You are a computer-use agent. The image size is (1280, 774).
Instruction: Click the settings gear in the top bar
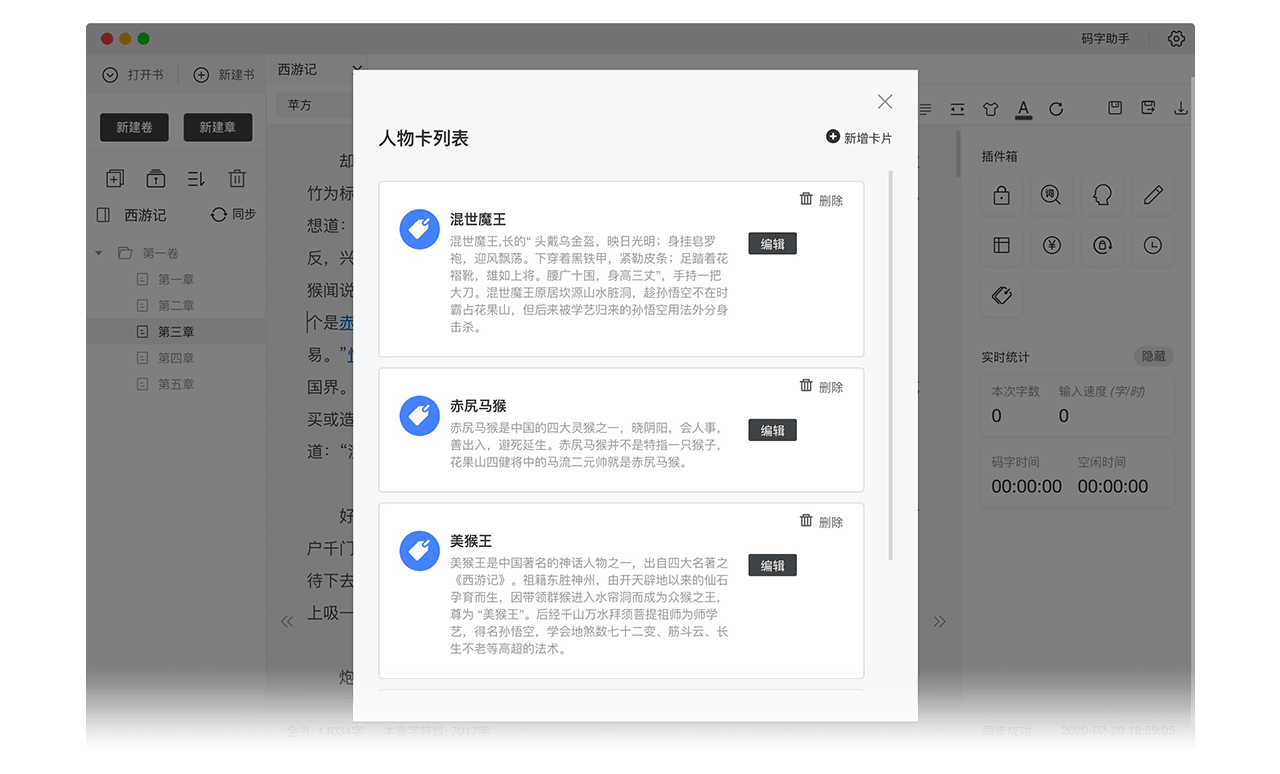coord(1176,38)
